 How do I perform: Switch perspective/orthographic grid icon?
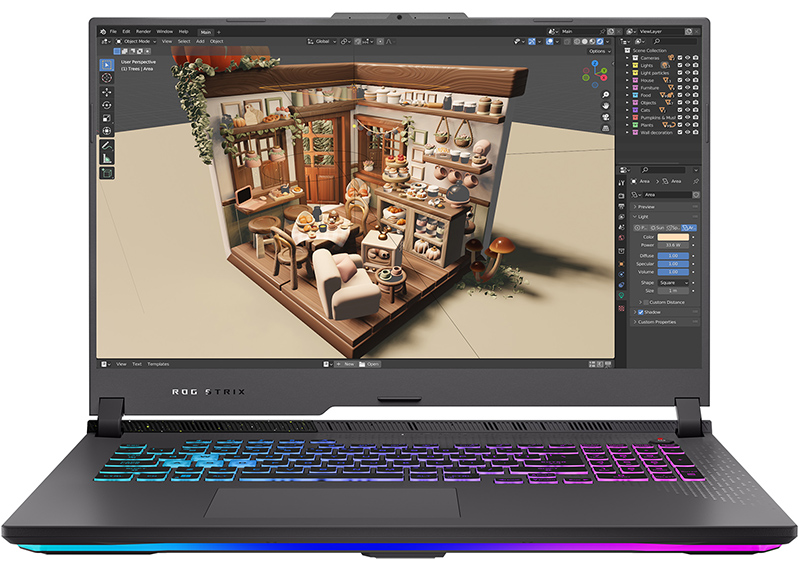(x=606, y=128)
